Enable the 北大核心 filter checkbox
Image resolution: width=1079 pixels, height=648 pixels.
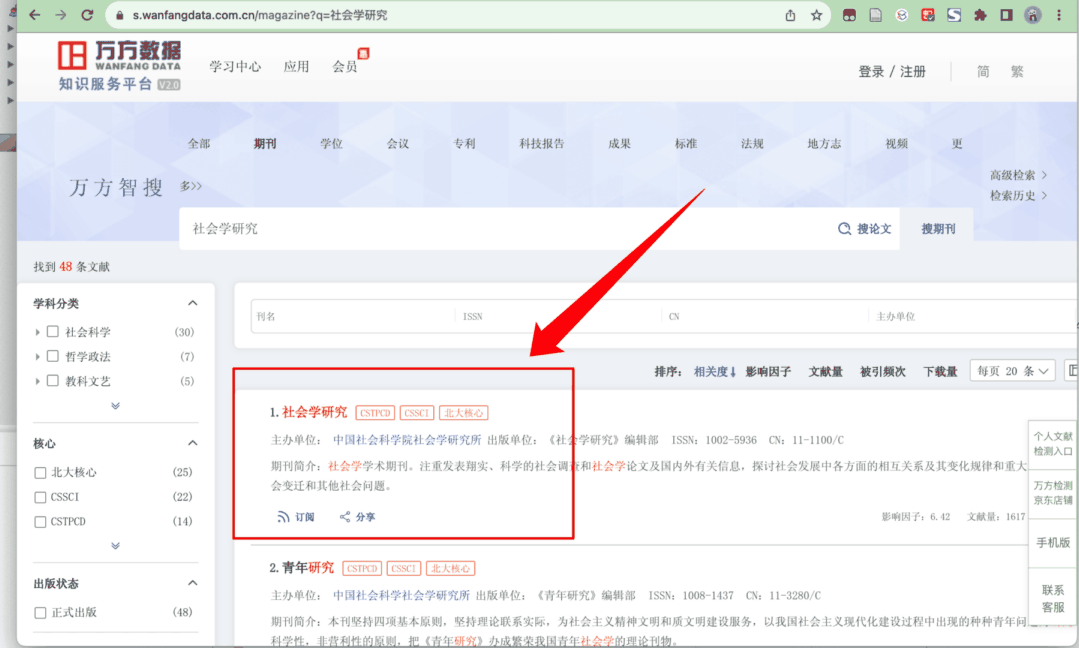[x=40, y=470]
